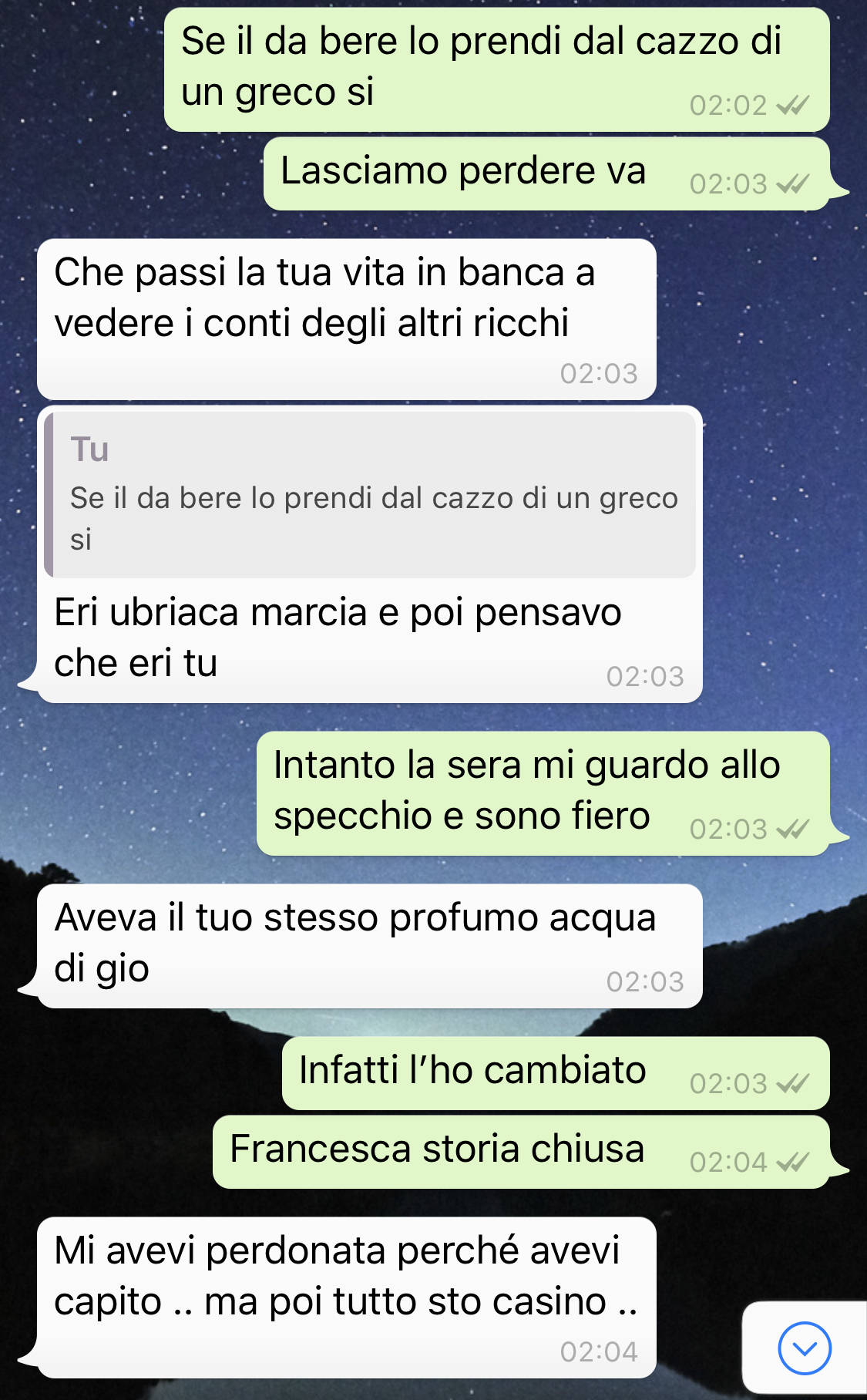Tap read ticks next to 02:02 timestamp

(x=793, y=105)
